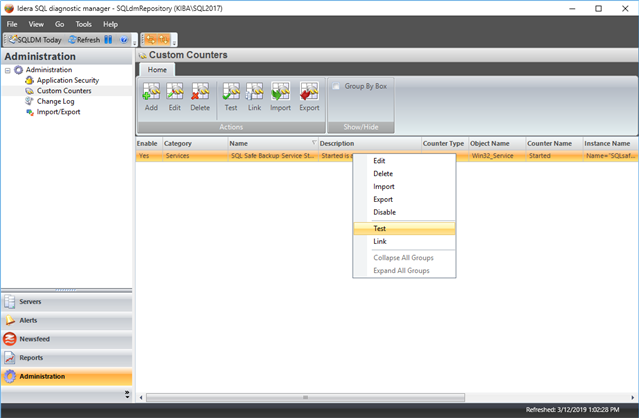Click the Test counter ribbon icon
The image size is (639, 418).
tap(231, 92)
